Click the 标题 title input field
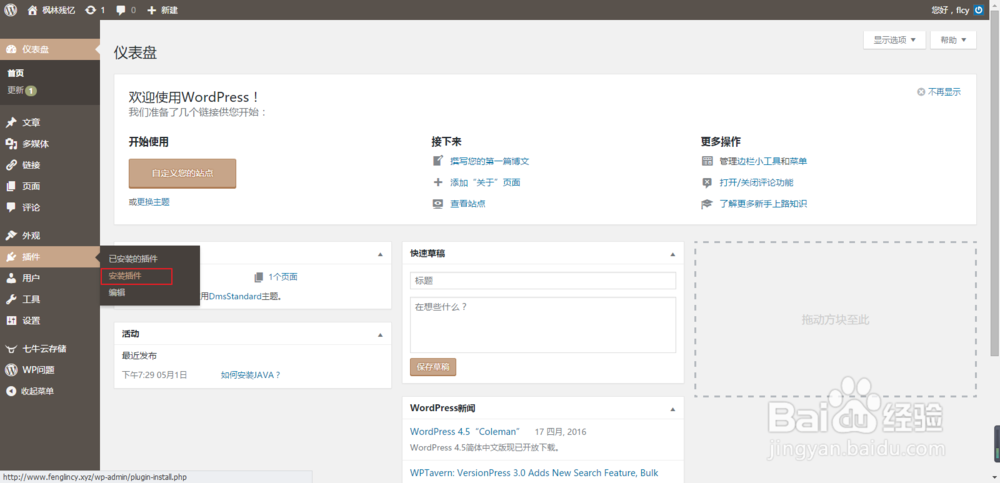 (543, 281)
